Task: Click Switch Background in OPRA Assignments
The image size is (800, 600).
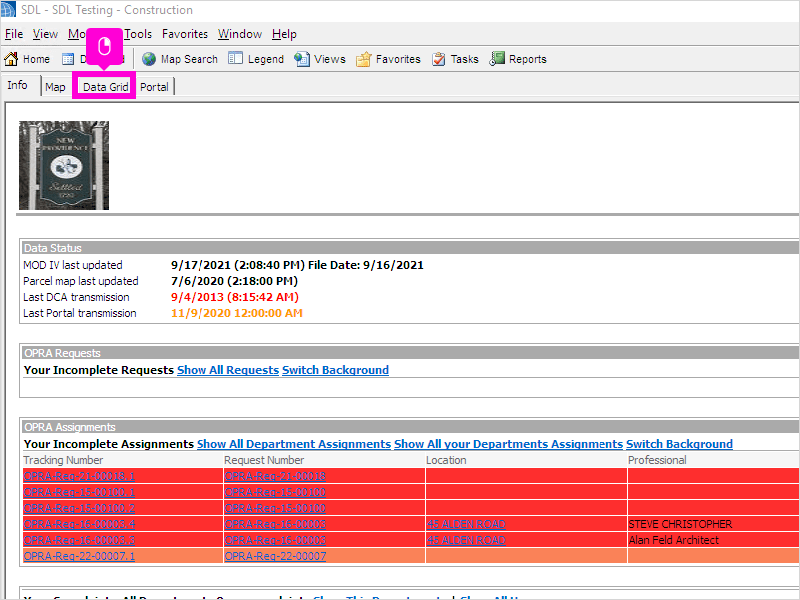Action: pos(679,444)
